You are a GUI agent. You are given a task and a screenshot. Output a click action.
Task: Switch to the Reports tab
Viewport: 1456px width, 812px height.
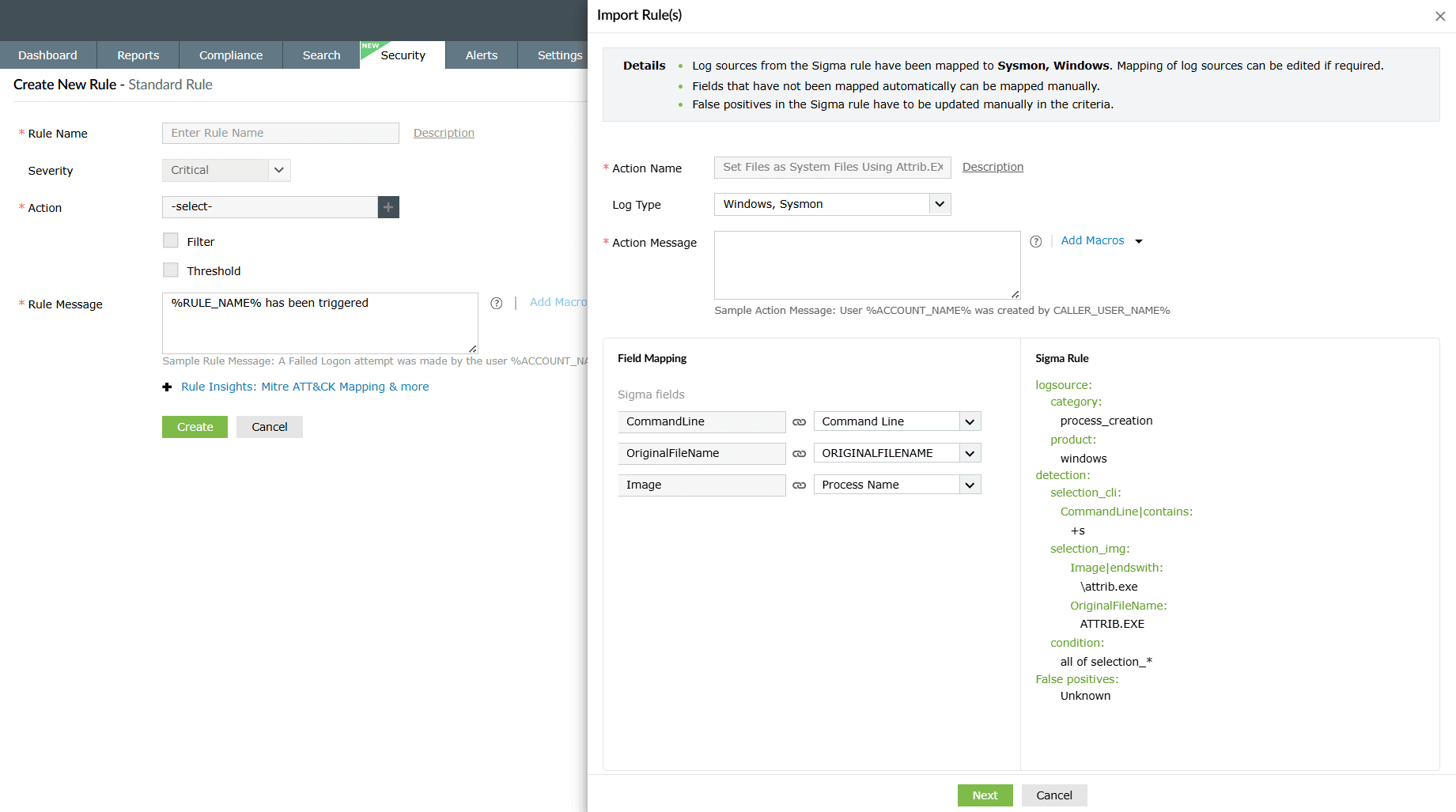pyautogui.click(x=138, y=55)
